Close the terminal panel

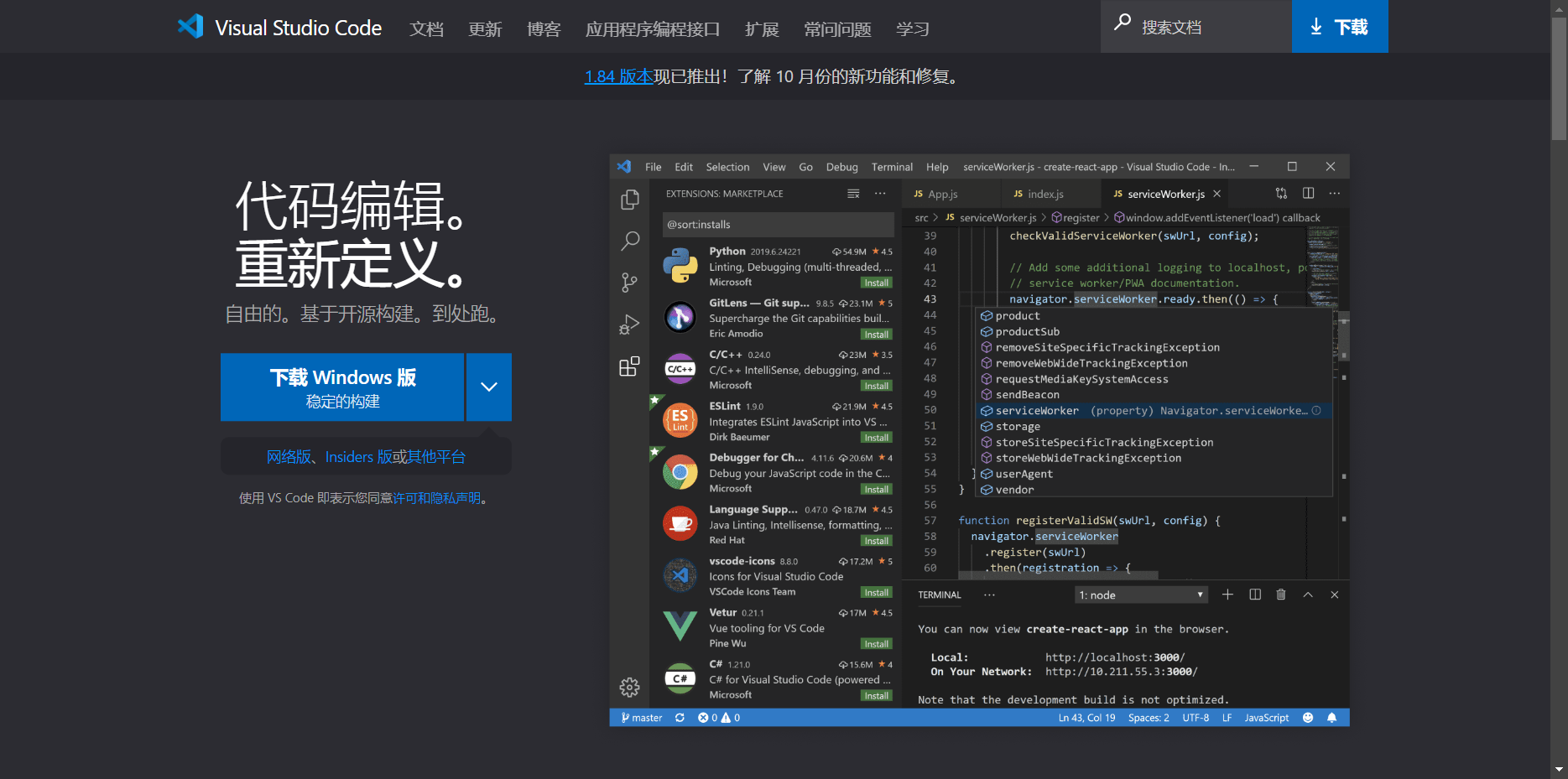1335,595
